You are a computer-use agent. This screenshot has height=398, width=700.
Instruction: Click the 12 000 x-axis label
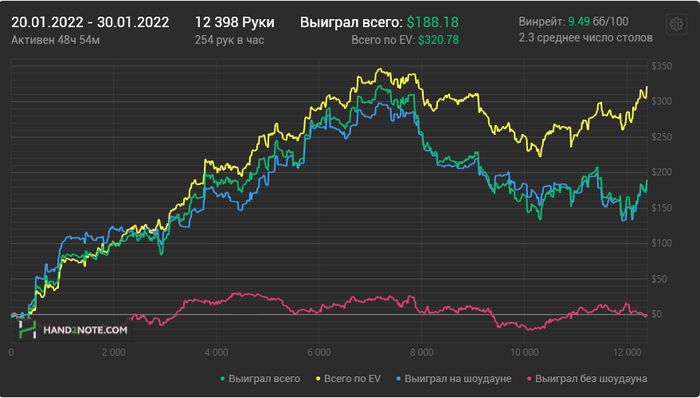point(627,352)
